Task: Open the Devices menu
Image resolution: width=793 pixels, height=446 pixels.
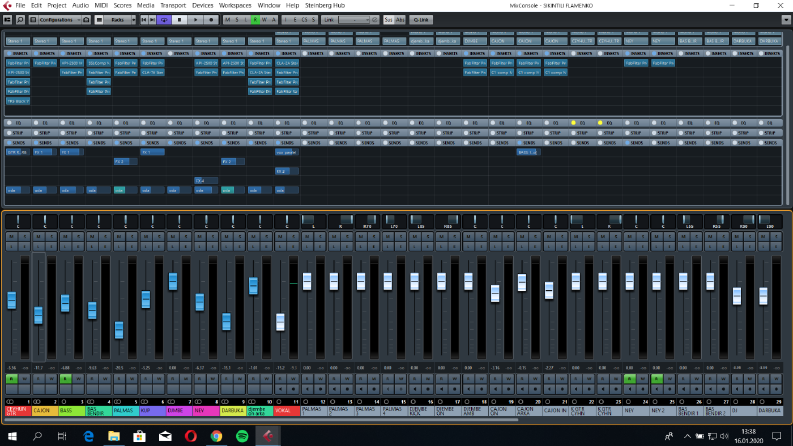Action: [x=202, y=6]
